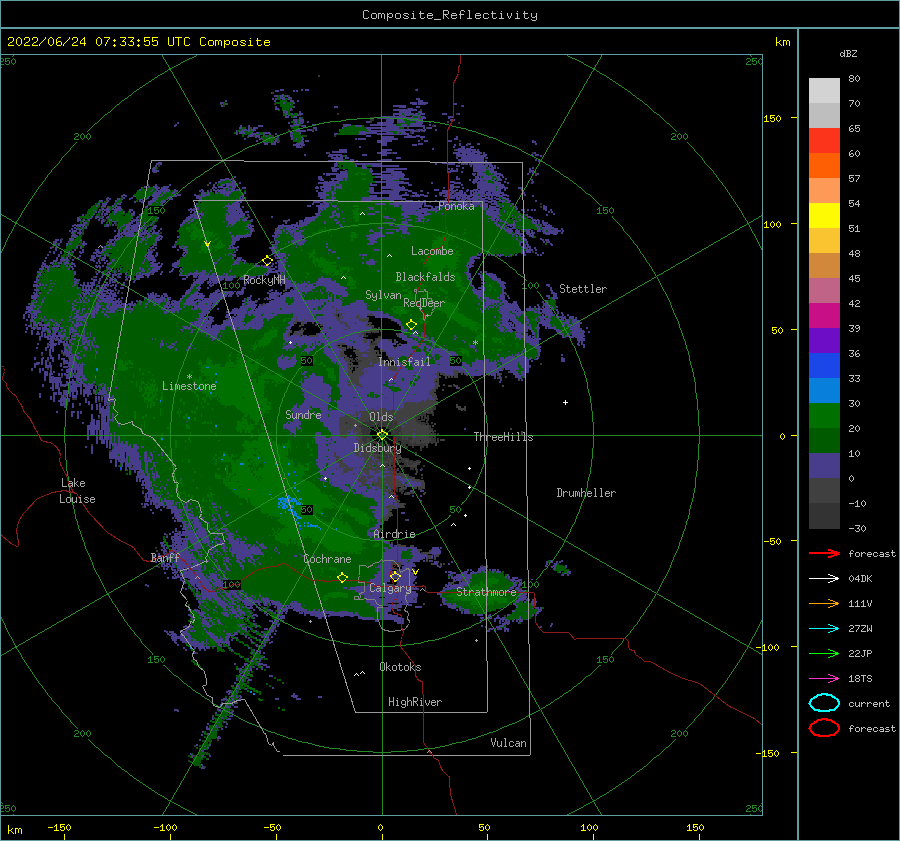Click the green 22JP arrow icon

[x=824, y=653]
